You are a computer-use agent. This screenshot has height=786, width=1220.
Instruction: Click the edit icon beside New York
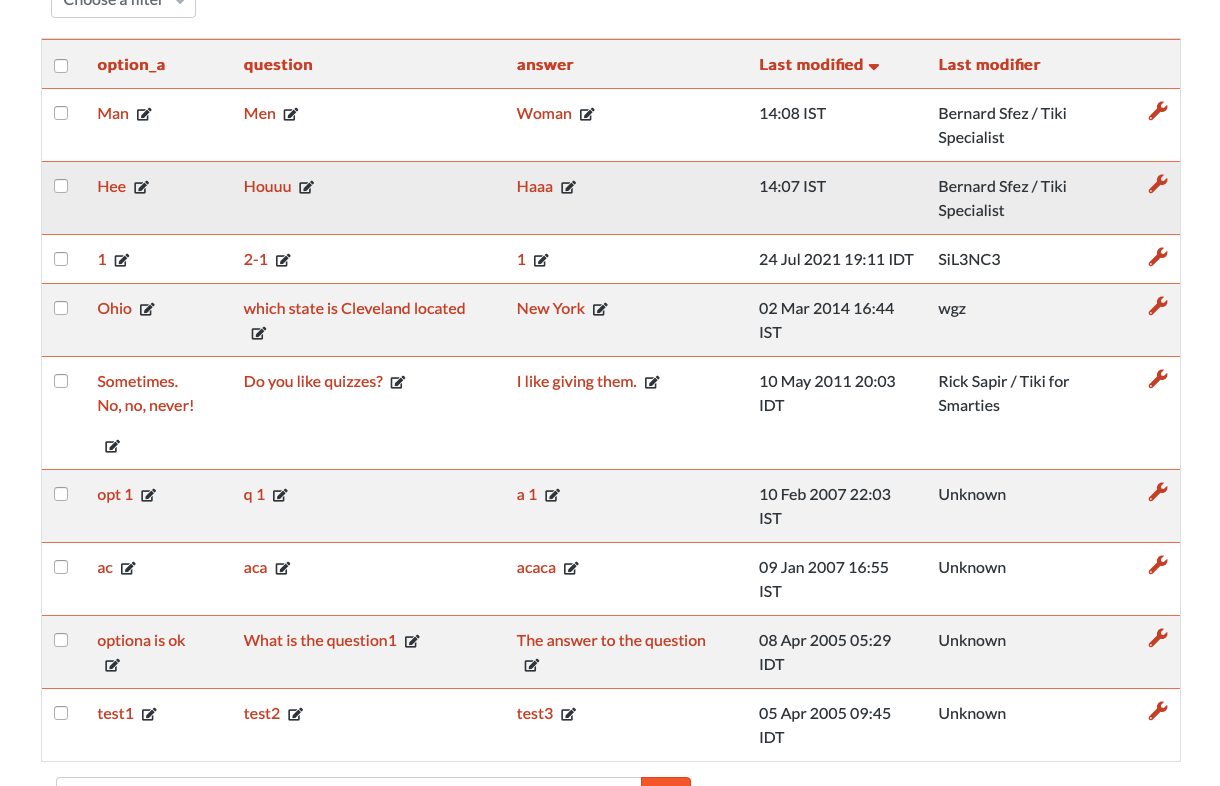(600, 309)
